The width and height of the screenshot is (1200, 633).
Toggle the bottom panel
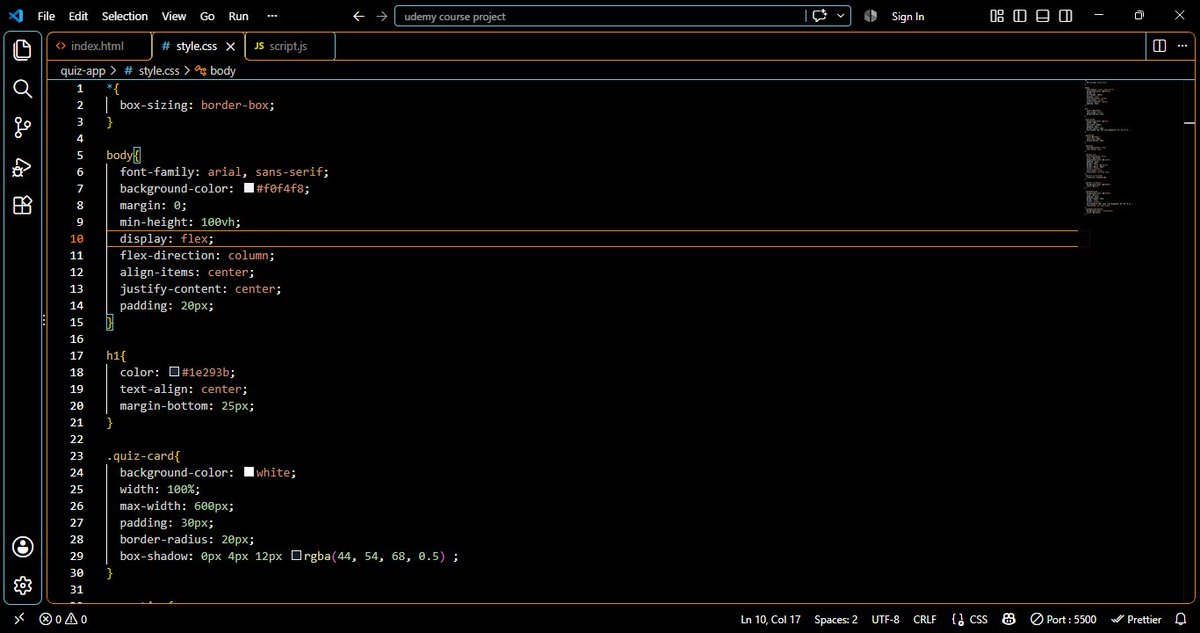[x=1043, y=16]
